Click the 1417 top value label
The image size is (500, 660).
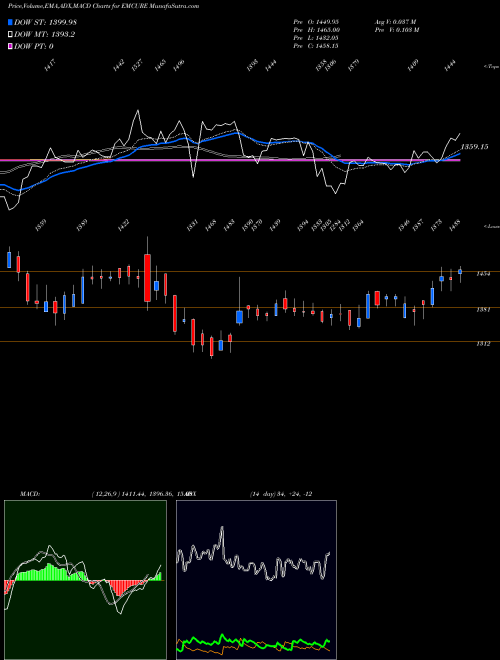point(50,66)
